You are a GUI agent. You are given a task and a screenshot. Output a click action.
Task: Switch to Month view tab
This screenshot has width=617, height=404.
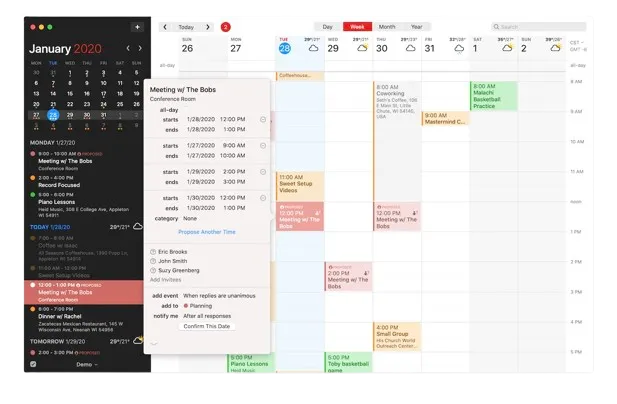tap(386, 27)
